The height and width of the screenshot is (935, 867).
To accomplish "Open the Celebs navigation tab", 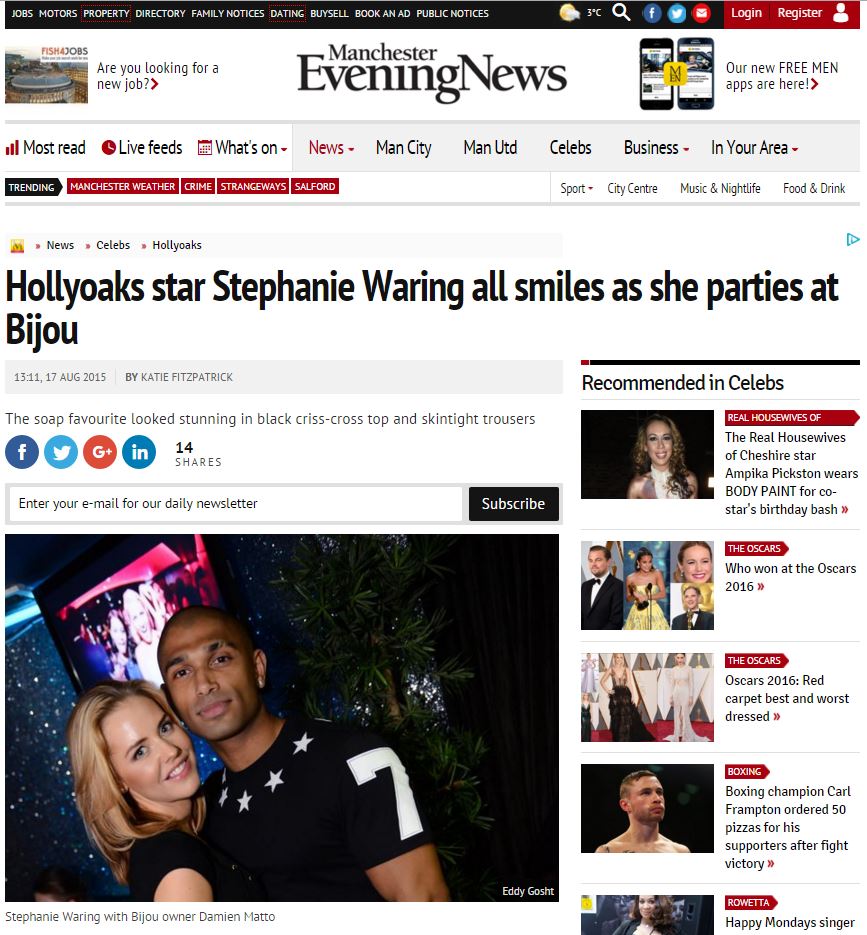I will click(x=570, y=147).
